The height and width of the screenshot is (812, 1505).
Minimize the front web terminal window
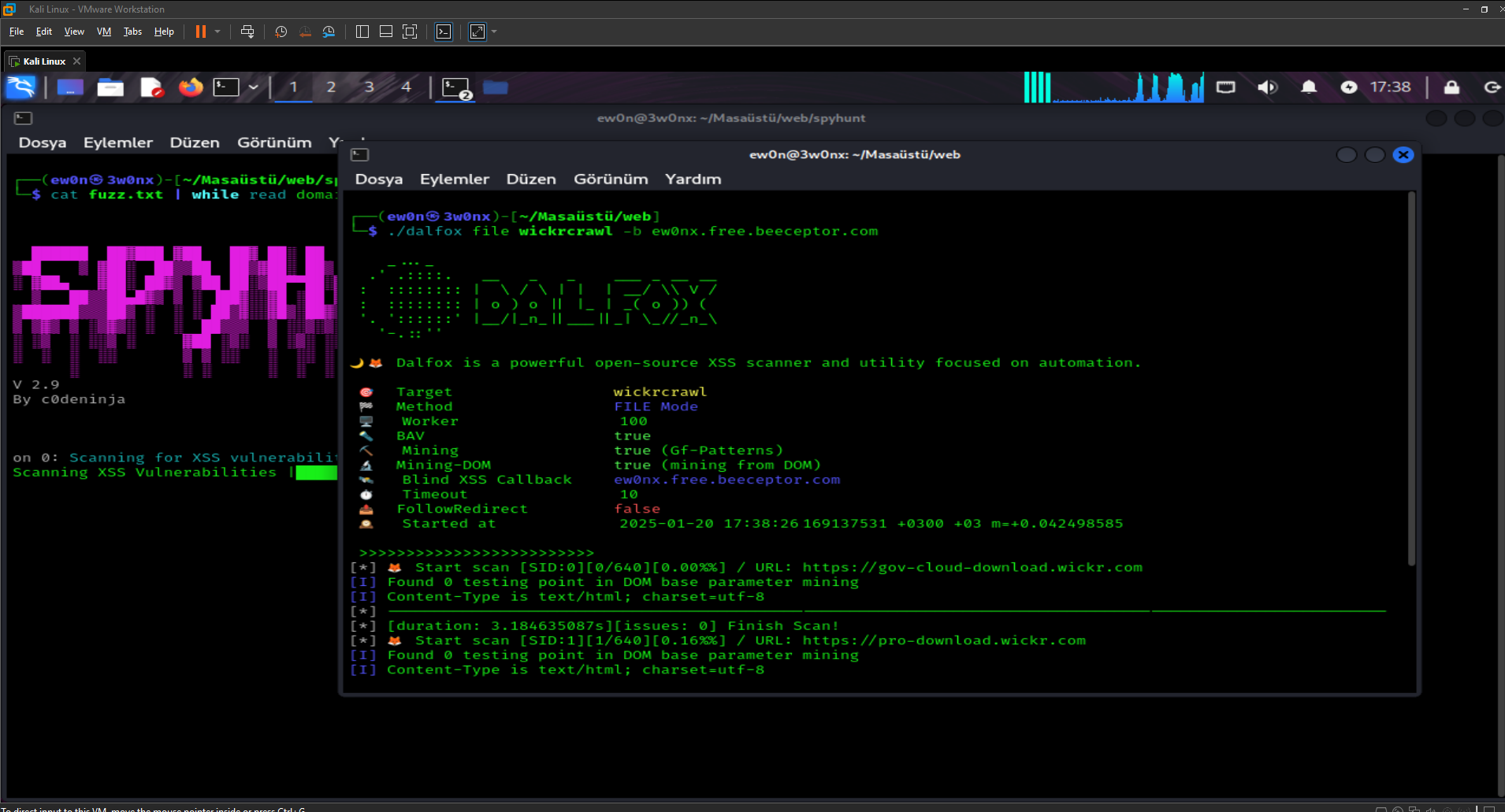(1347, 154)
